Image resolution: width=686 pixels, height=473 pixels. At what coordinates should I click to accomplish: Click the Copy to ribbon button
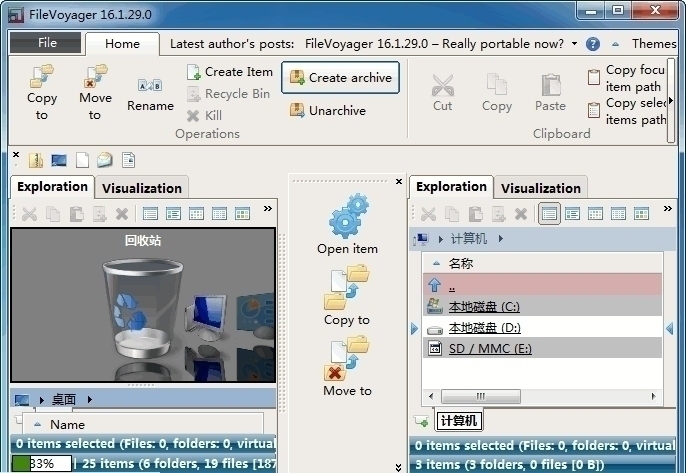click(x=42, y=92)
